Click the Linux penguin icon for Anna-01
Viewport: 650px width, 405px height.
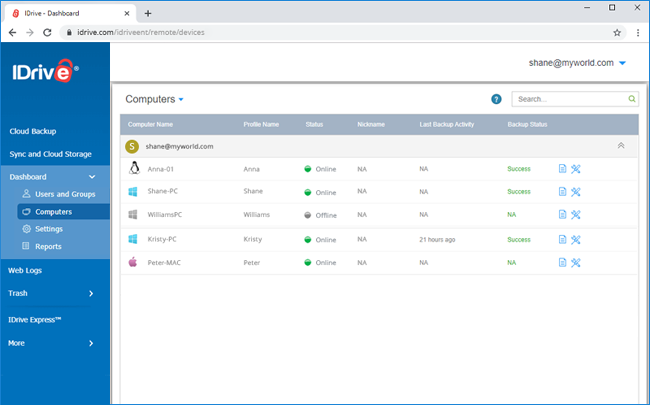pyautogui.click(x=133, y=168)
